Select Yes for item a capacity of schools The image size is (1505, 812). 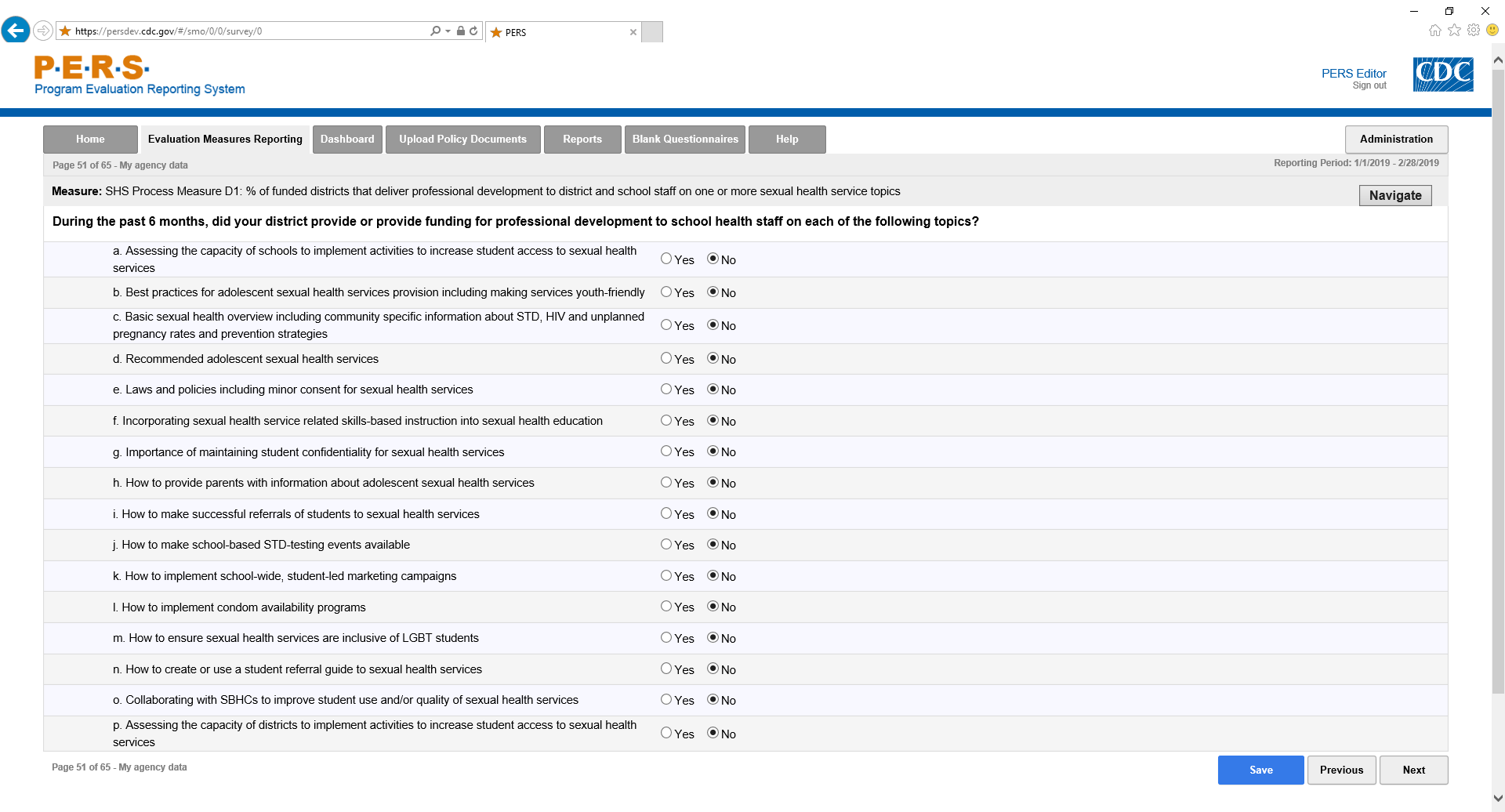(x=666, y=259)
